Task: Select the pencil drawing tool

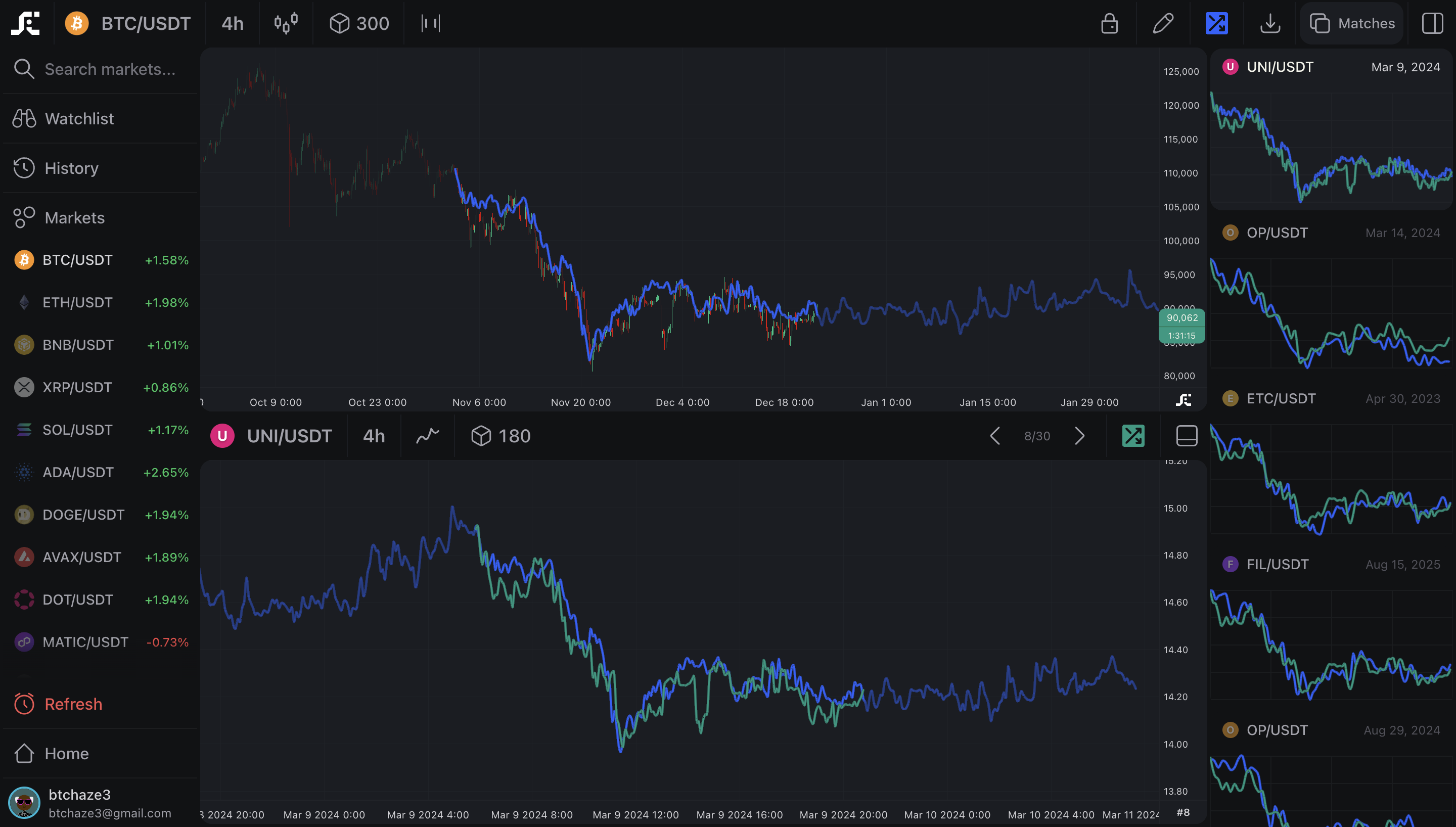Action: coord(1162,23)
